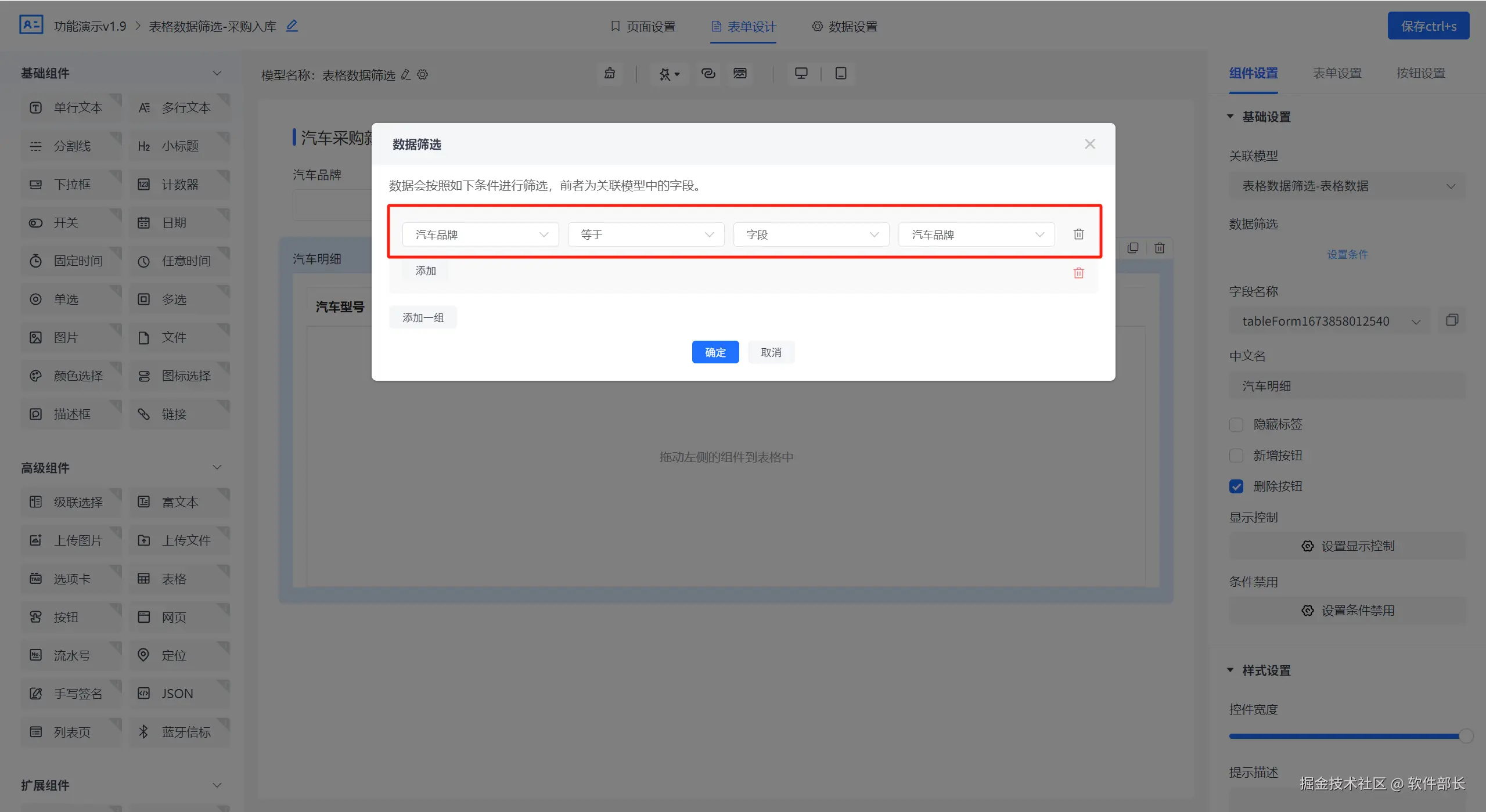Open the 等于 operator dropdown
Image resolution: width=1486 pixels, height=812 pixels.
(646, 234)
